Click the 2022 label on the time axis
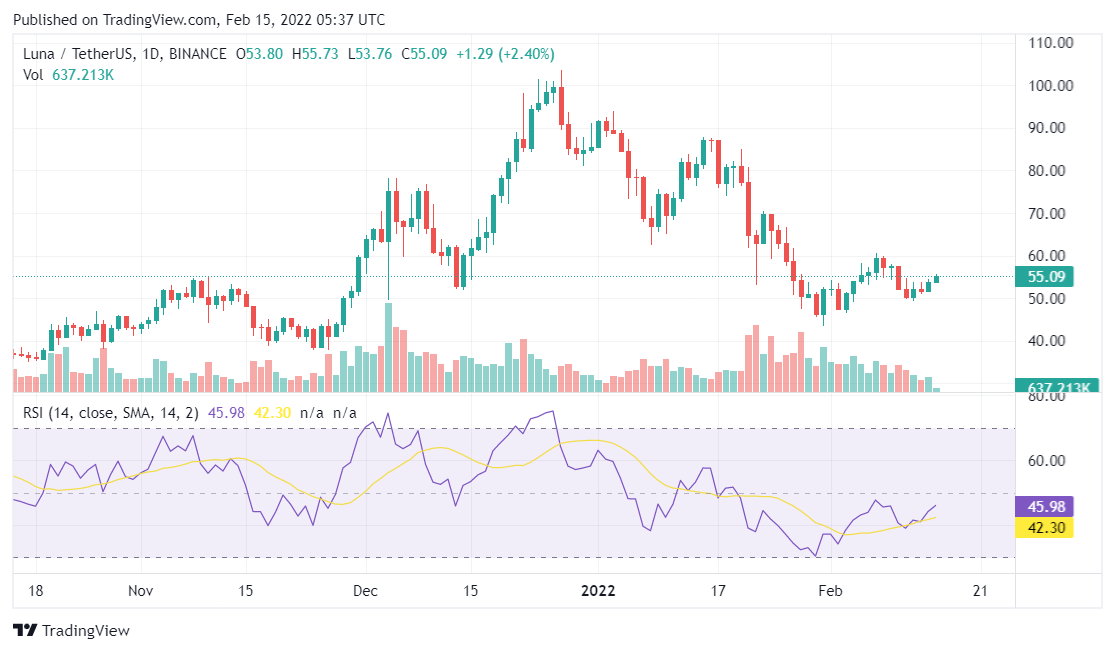 tap(601, 591)
